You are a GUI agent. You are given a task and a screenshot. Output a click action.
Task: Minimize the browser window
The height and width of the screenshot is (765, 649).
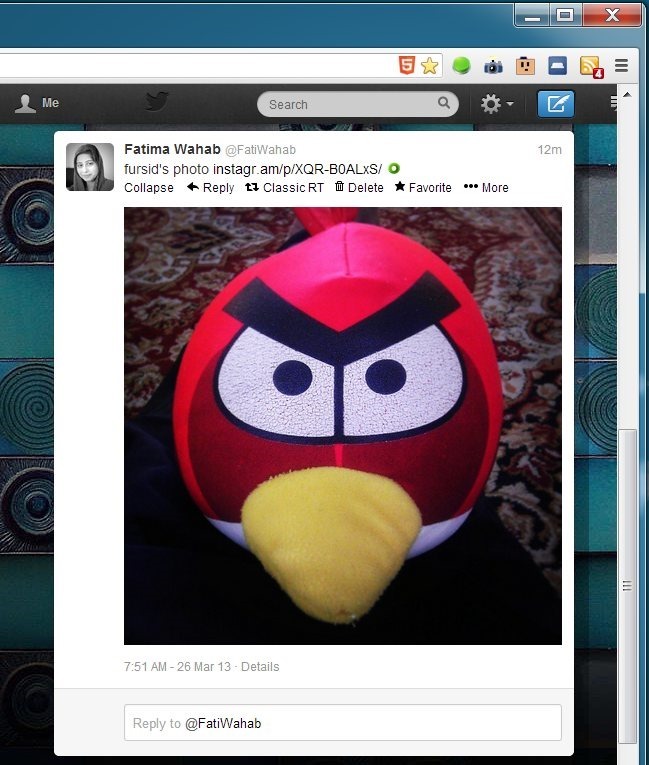tap(532, 16)
